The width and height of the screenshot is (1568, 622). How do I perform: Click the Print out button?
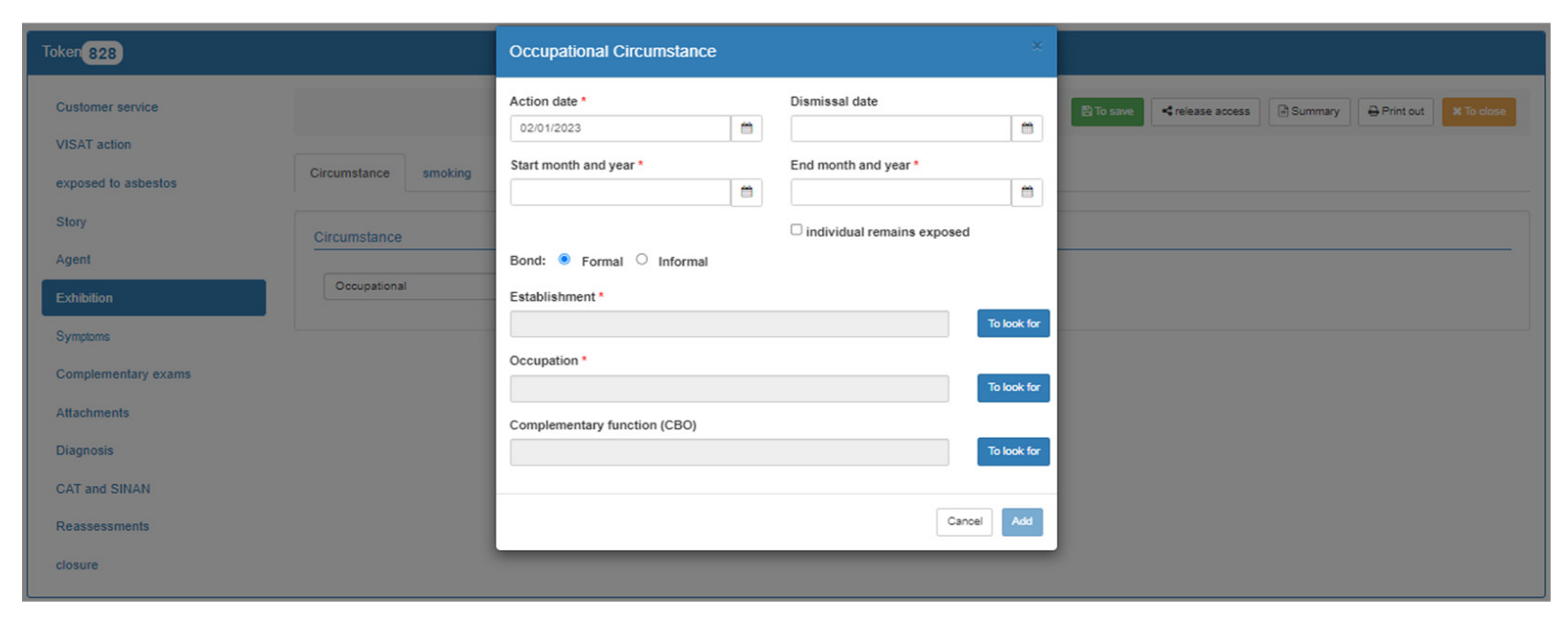[x=1395, y=112]
